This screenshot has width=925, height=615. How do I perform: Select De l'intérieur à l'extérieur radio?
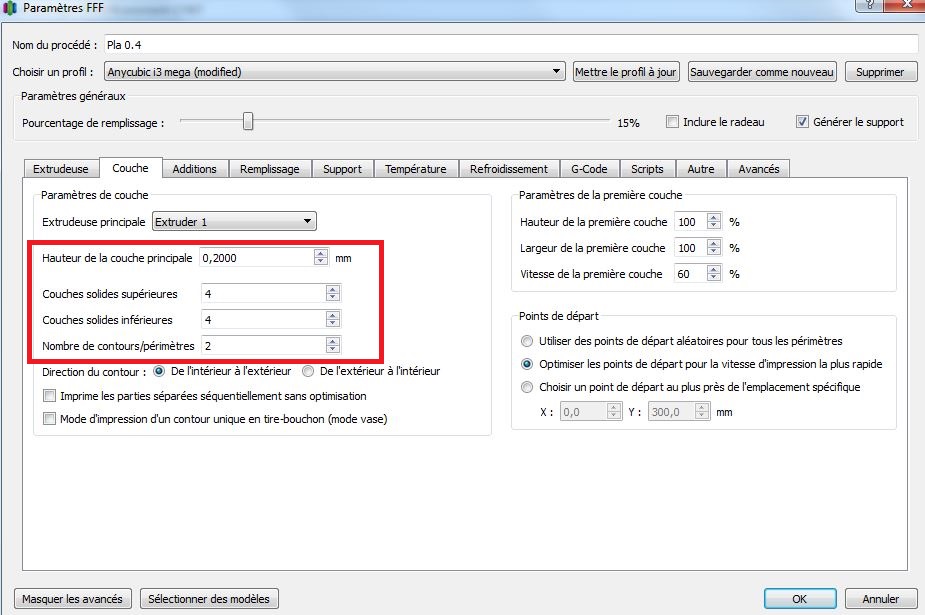159,371
